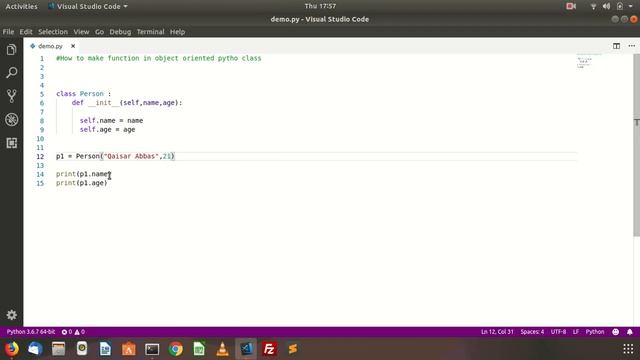The height and width of the screenshot is (360, 640).
Task: Open the Edit menu
Action: point(26,32)
